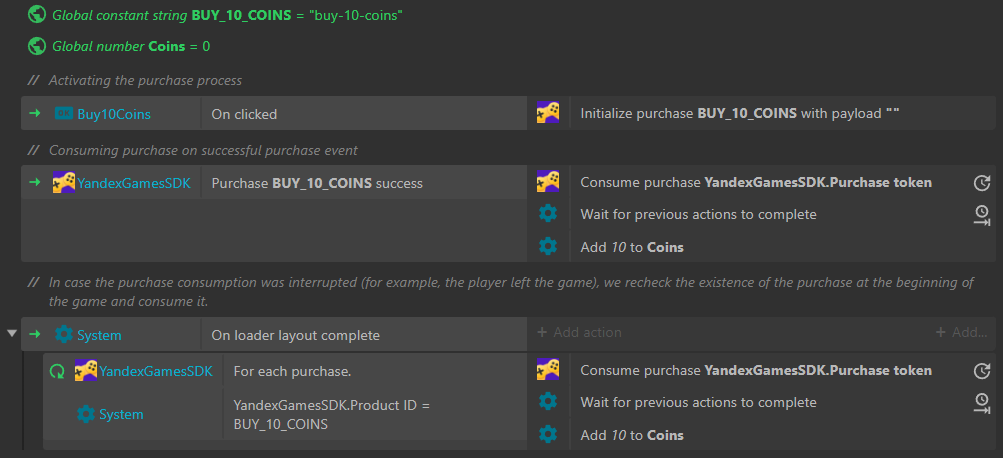The width and height of the screenshot is (1003, 458).
Task: Select comment 'Activating the purchase process'
Action: pyautogui.click(x=145, y=80)
